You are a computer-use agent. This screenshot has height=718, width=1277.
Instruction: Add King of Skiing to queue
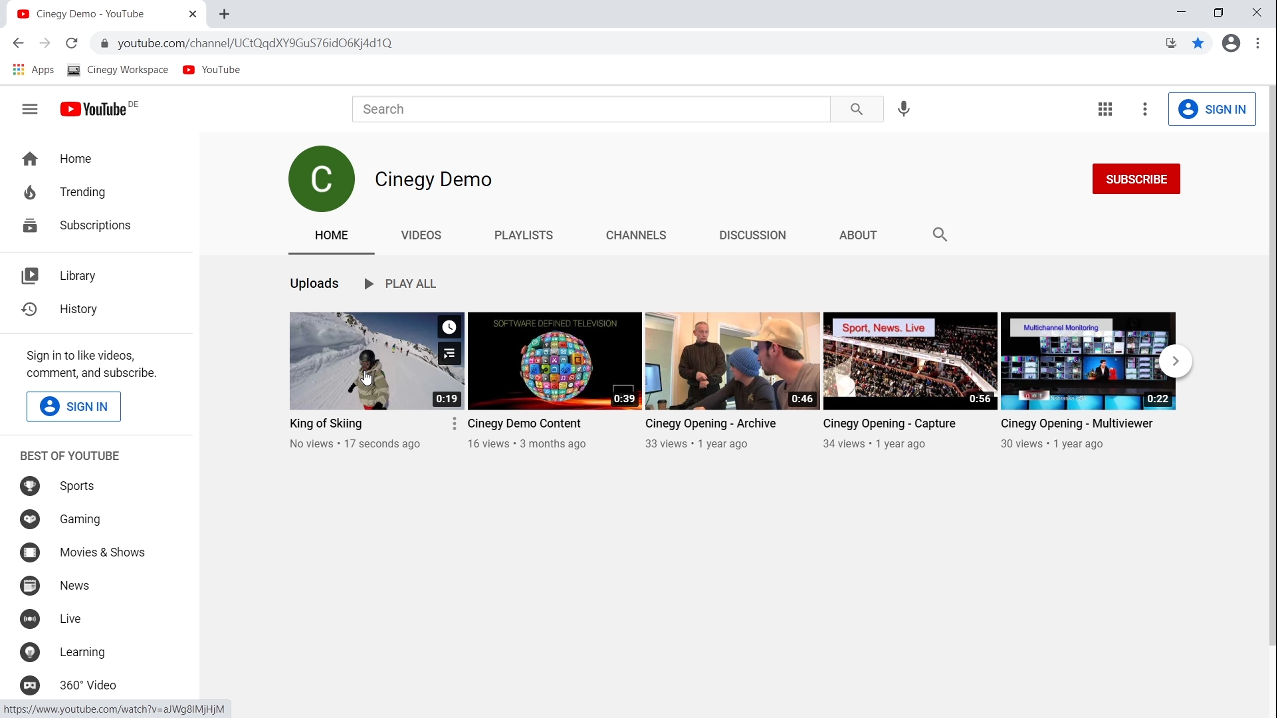[x=449, y=353]
